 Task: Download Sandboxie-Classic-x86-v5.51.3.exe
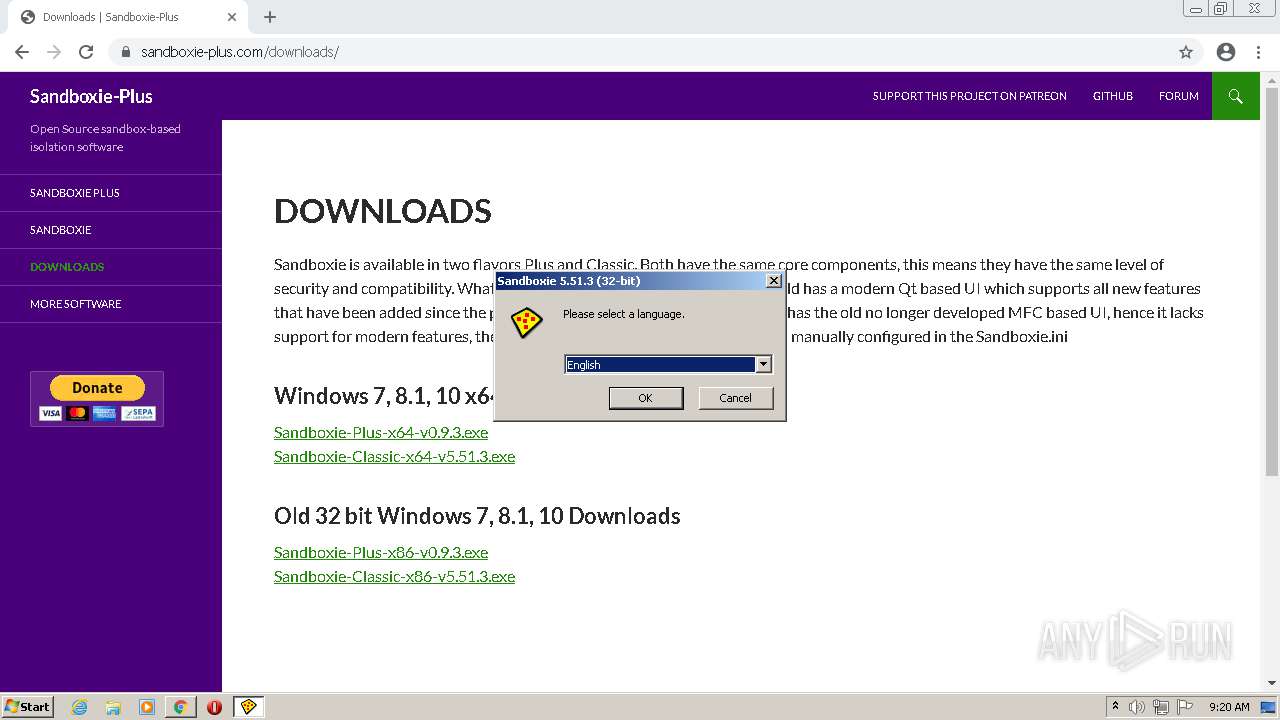394,577
